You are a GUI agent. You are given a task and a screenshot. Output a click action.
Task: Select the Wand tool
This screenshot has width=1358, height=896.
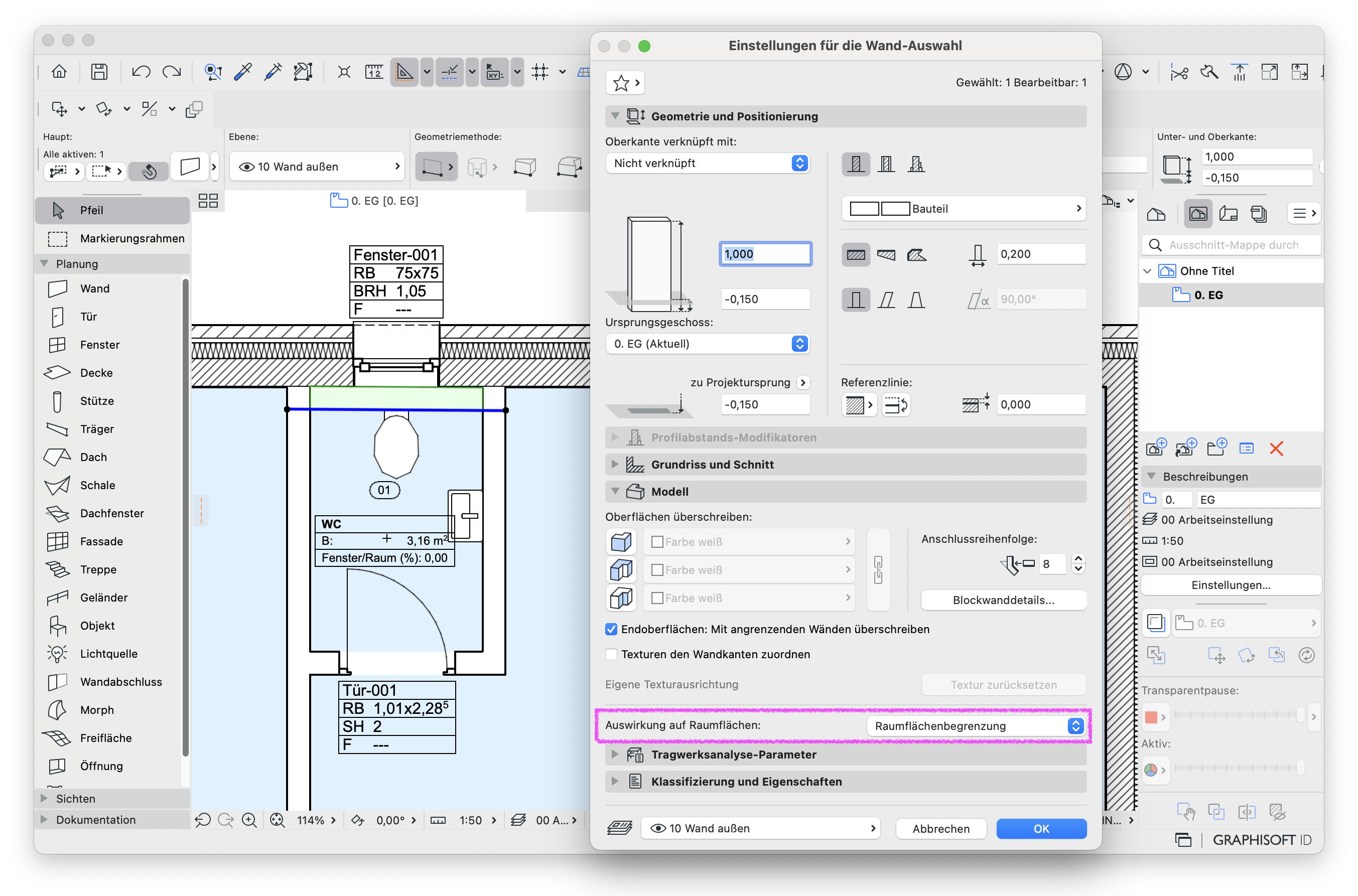coord(111,288)
